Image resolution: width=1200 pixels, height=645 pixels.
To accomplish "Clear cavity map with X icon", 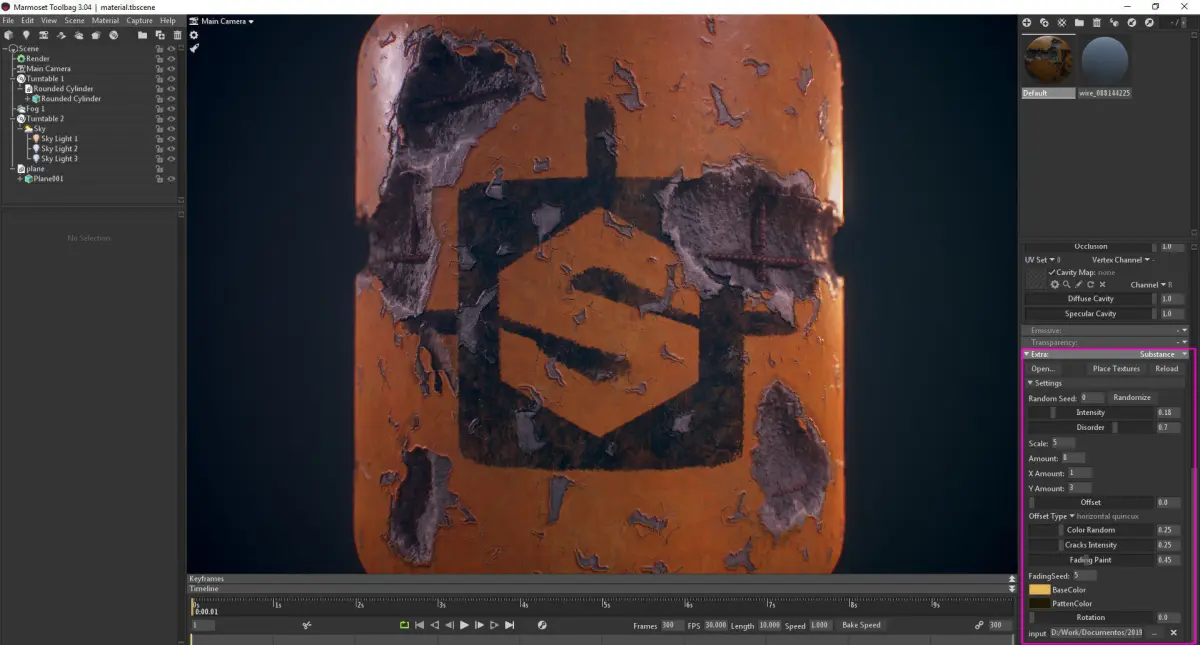I will tap(1102, 285).
